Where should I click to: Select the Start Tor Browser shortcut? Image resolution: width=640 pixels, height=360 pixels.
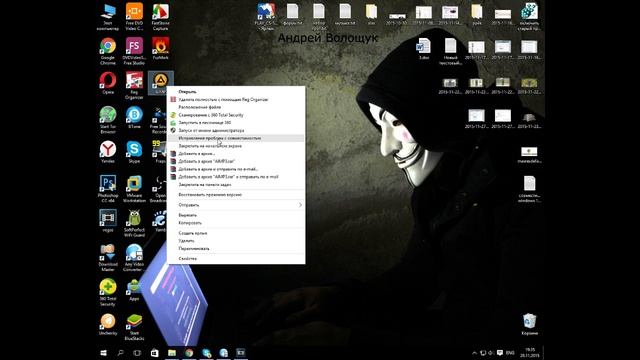coord(108,120)
